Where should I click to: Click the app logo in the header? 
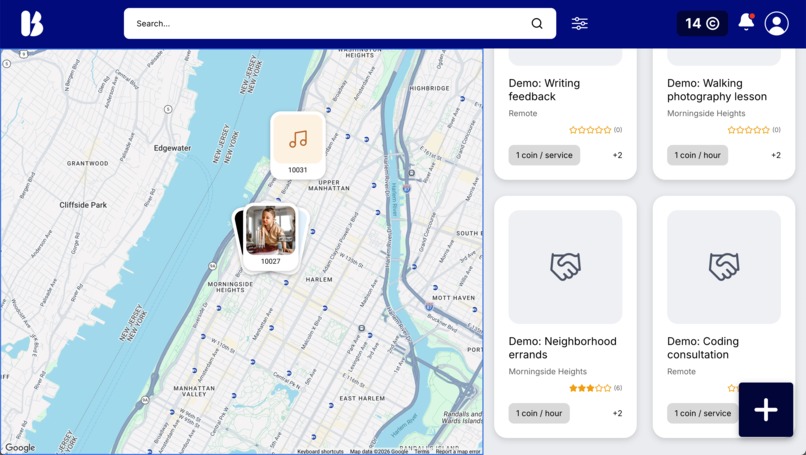(x=32, y=24)
